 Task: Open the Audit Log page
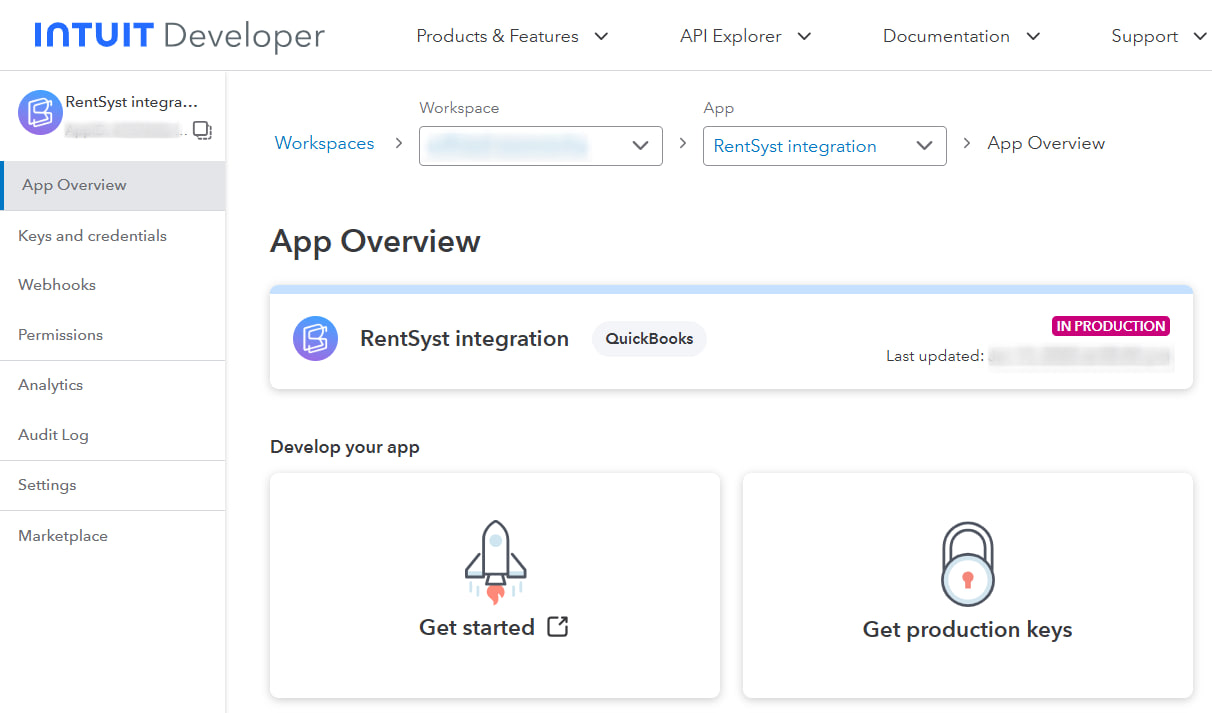(x=53, y=435)
